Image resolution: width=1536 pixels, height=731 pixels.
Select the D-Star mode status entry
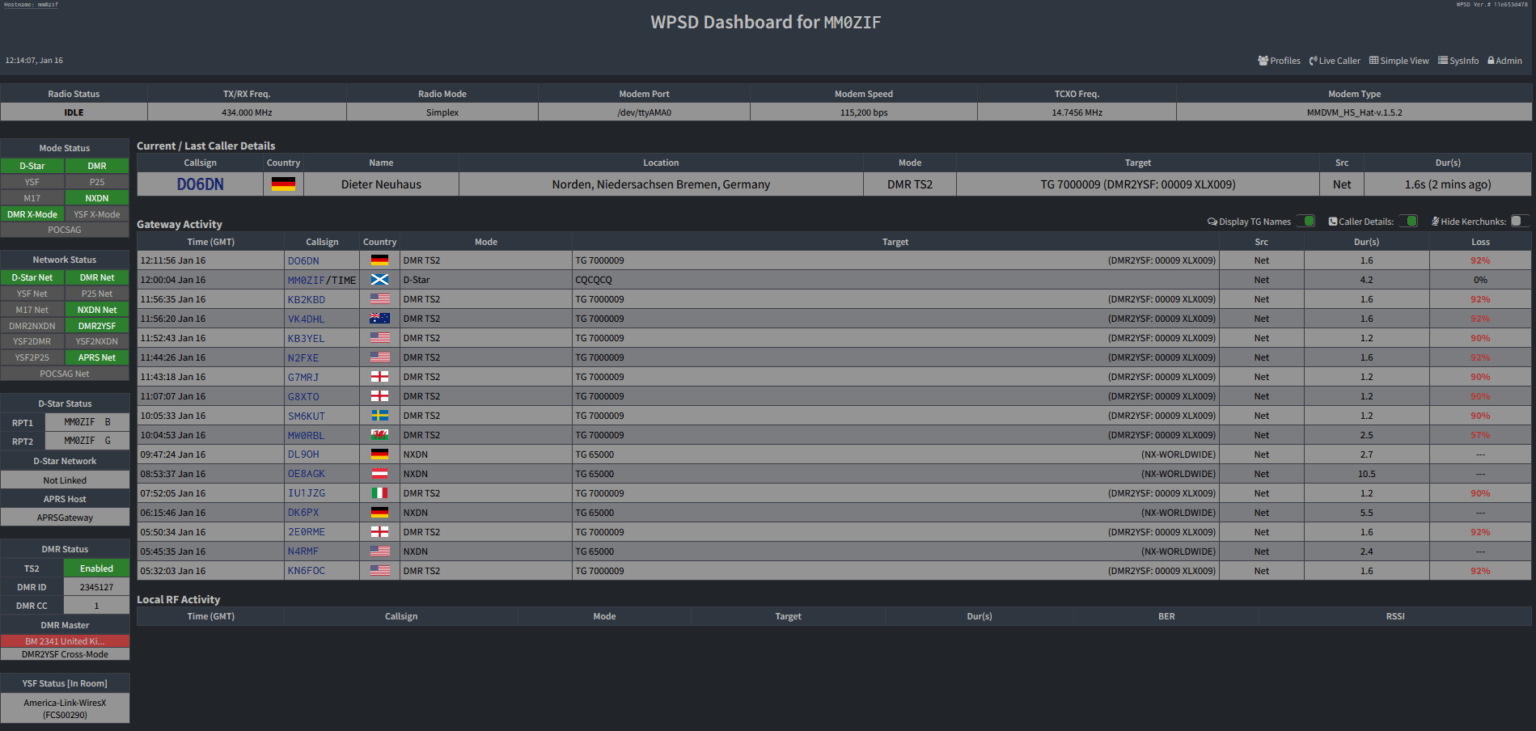tap(32, 165)
